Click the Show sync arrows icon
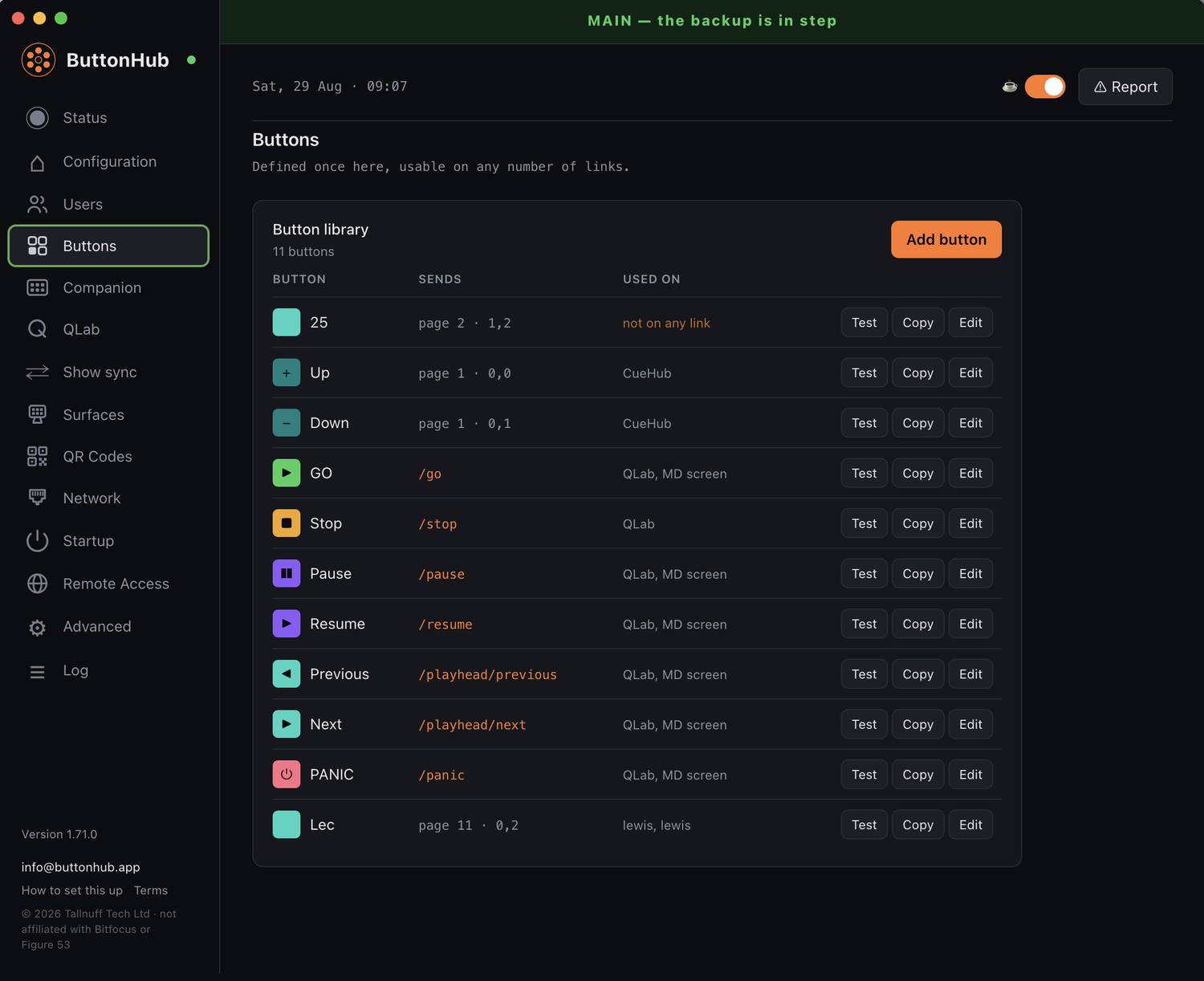 38,372
